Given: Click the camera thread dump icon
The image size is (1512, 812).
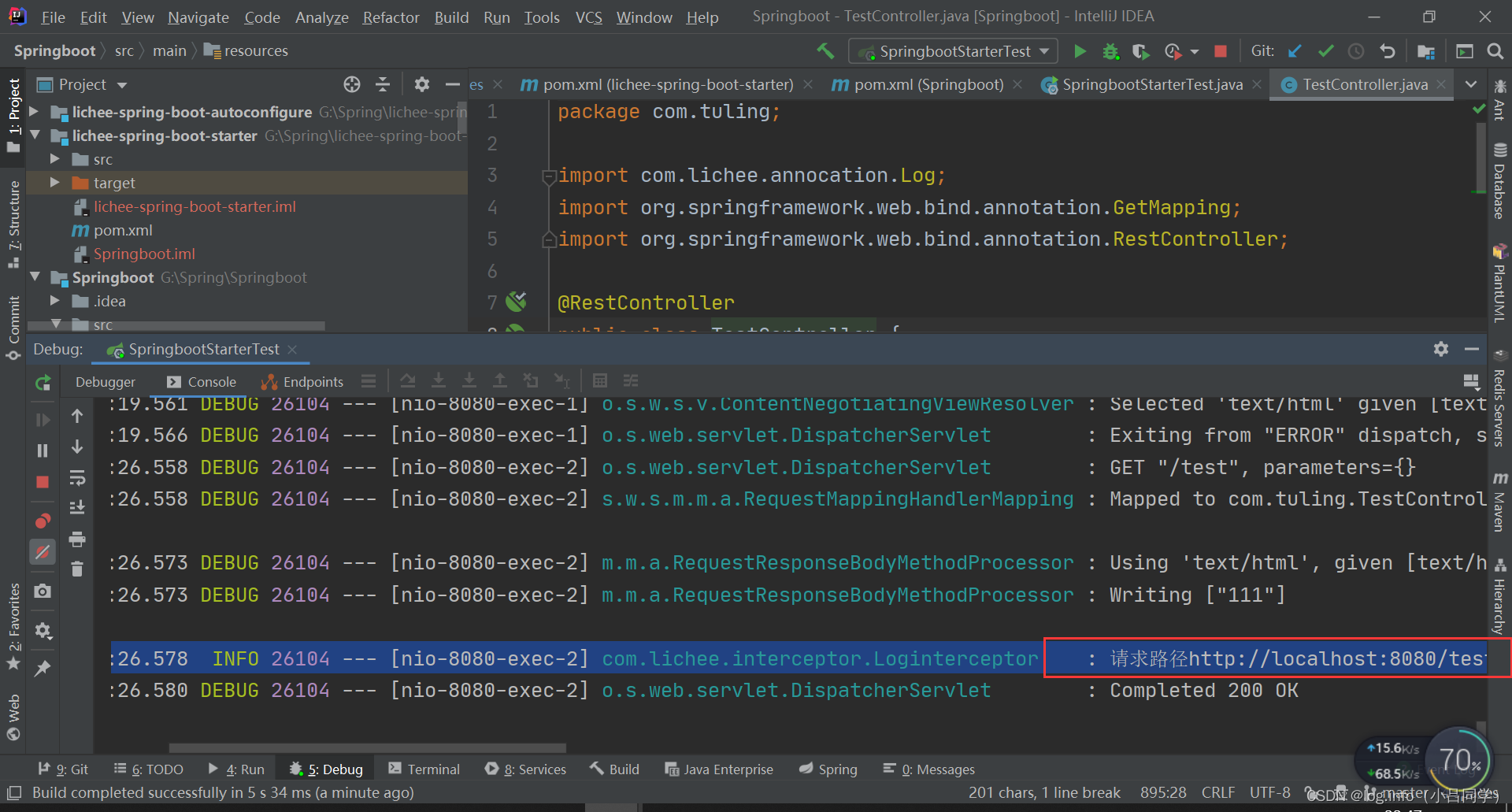Looking at the screenshot, I should (x=43, y=591).
